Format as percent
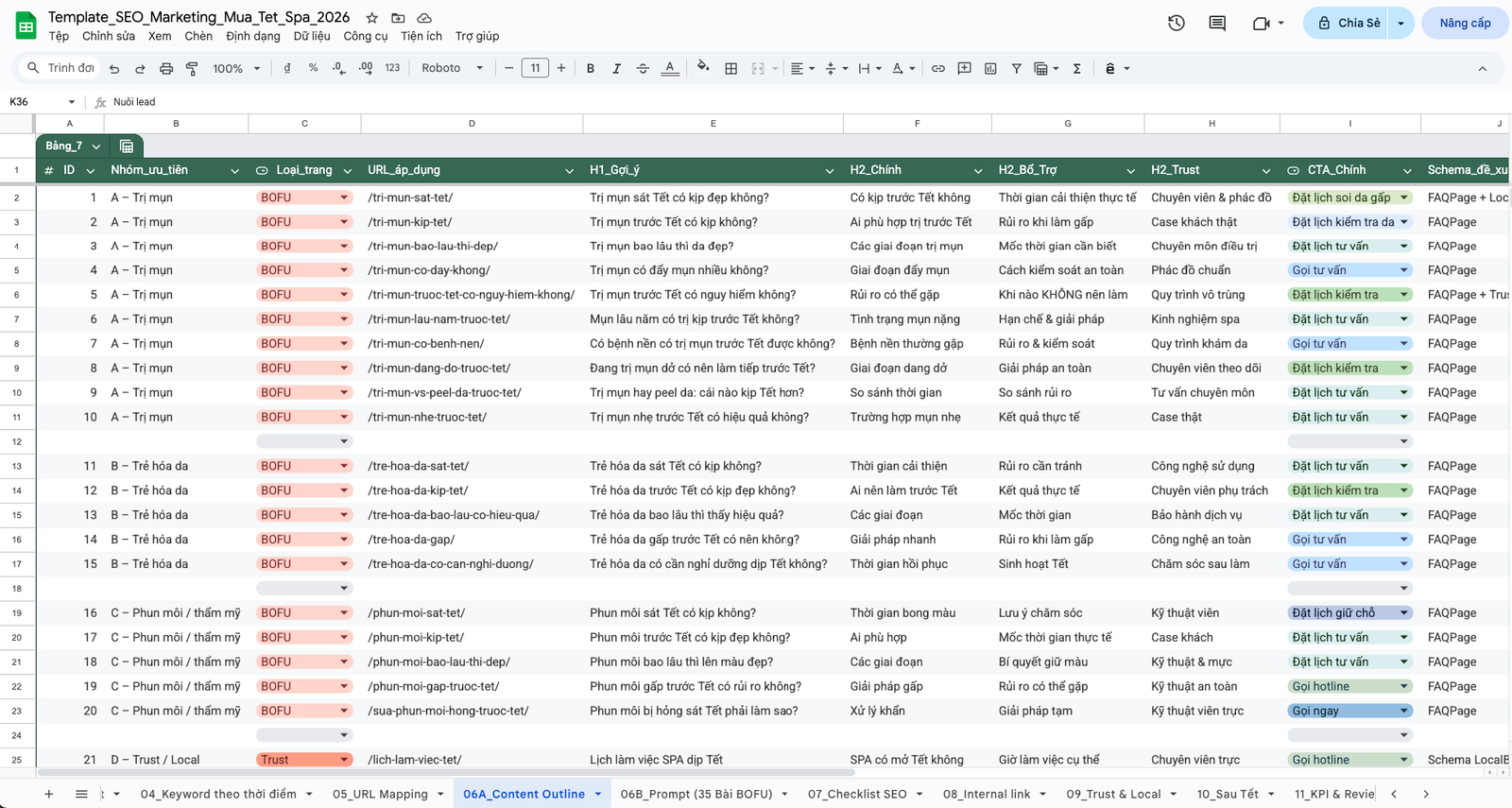Screen dimensions: 1512x808 click(x=313, y=68)
